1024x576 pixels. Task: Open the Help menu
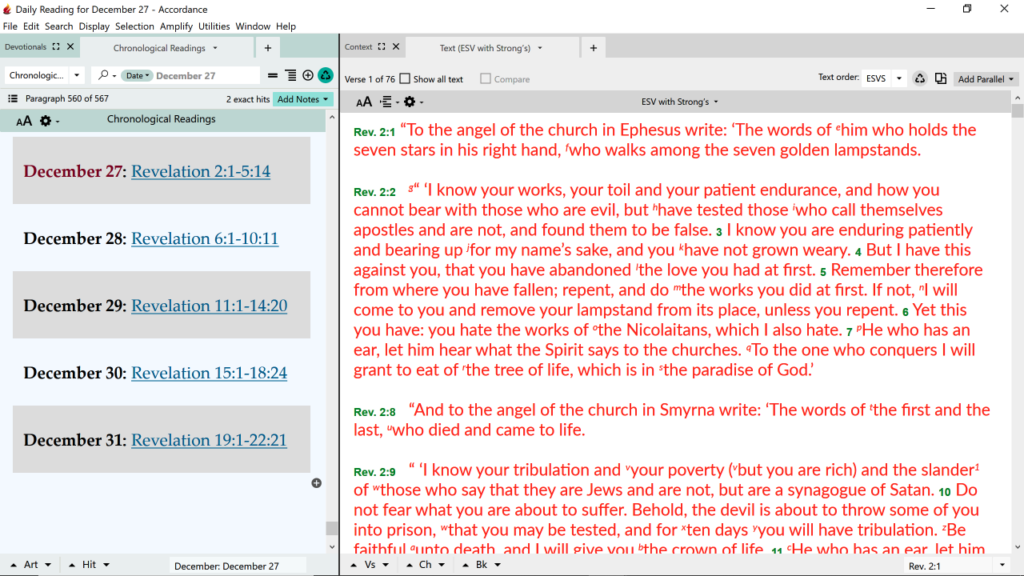pyautogui.click(x=286, y=26)
